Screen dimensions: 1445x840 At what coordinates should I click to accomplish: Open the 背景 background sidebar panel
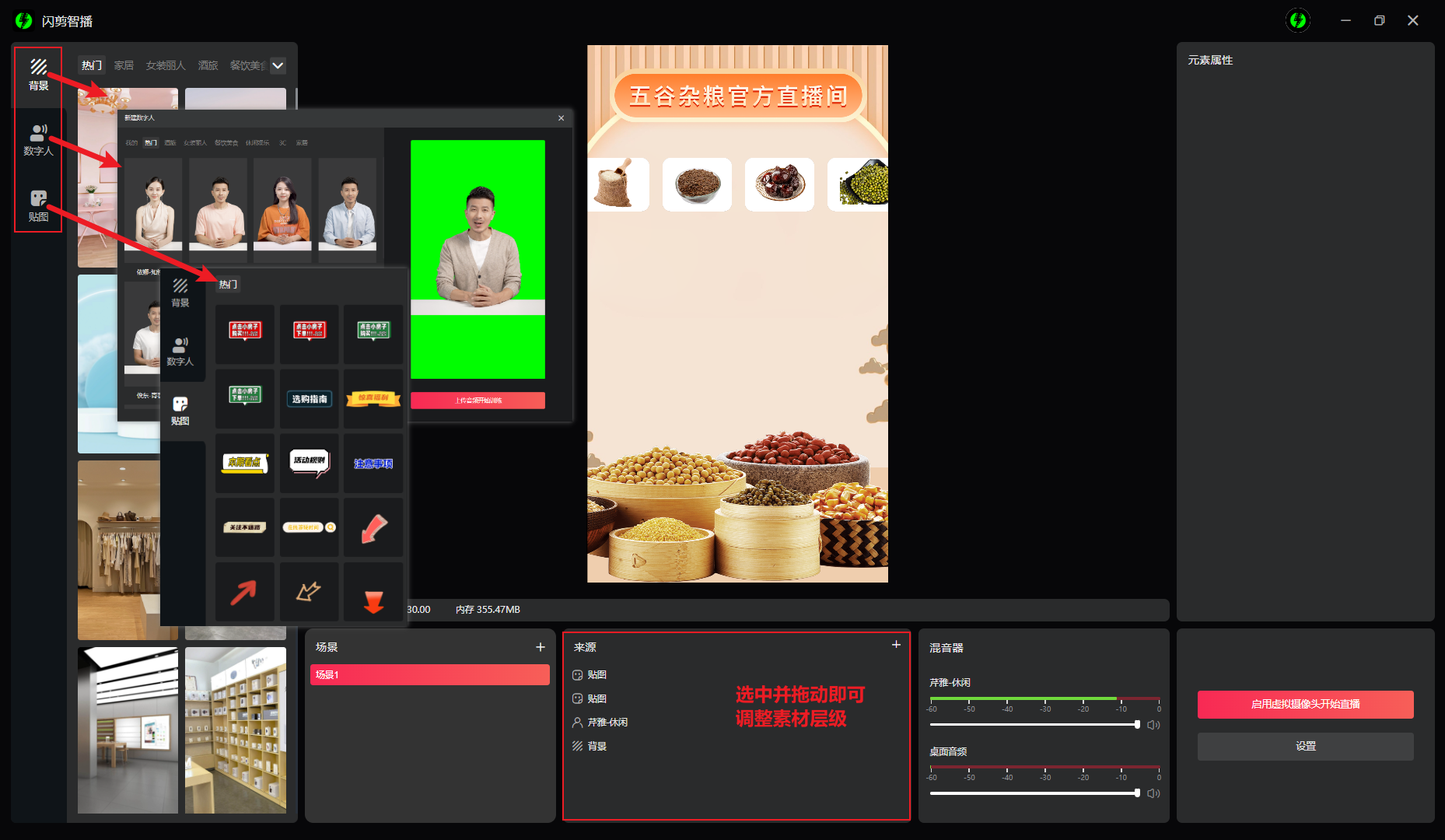click(x=38, y=74)
